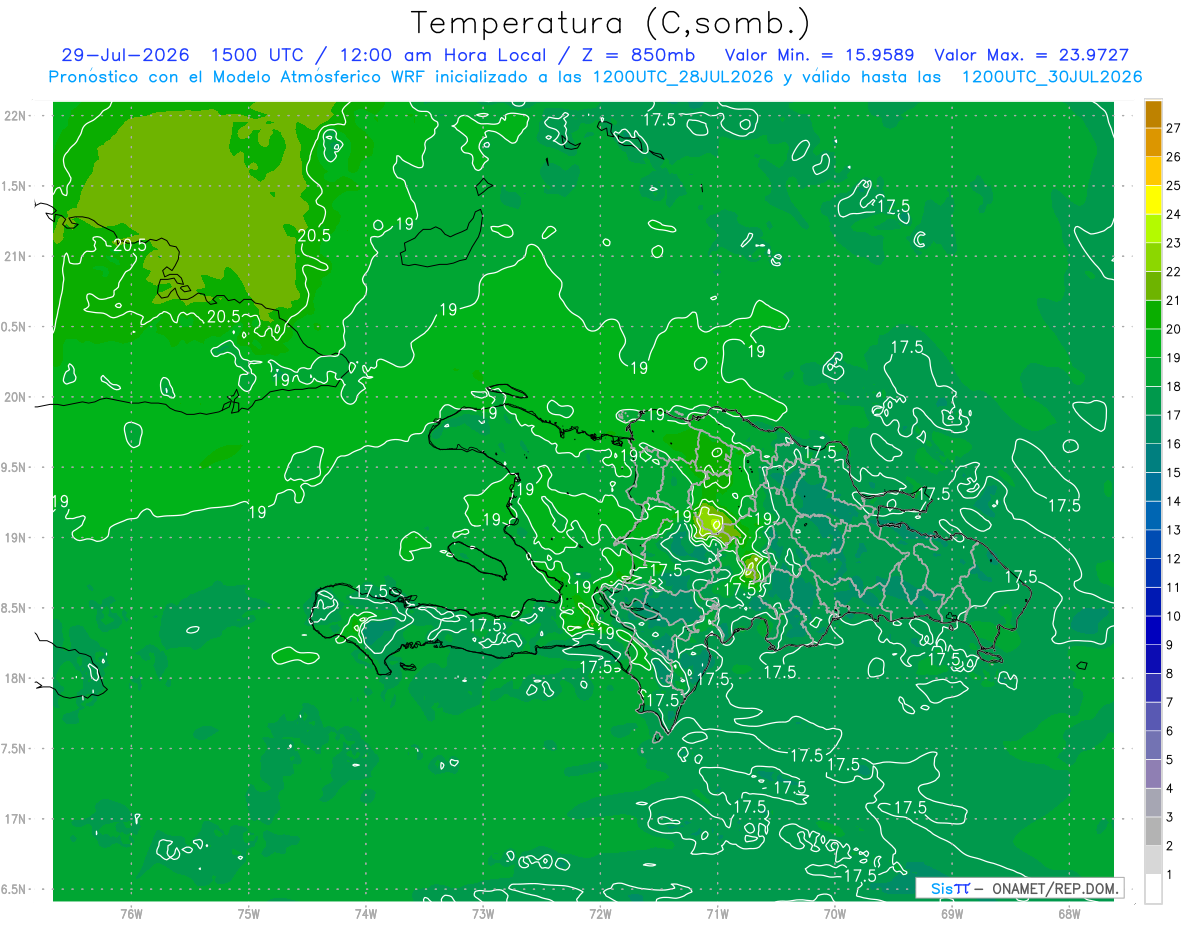Click the '21N' latitude axis label

14,256
